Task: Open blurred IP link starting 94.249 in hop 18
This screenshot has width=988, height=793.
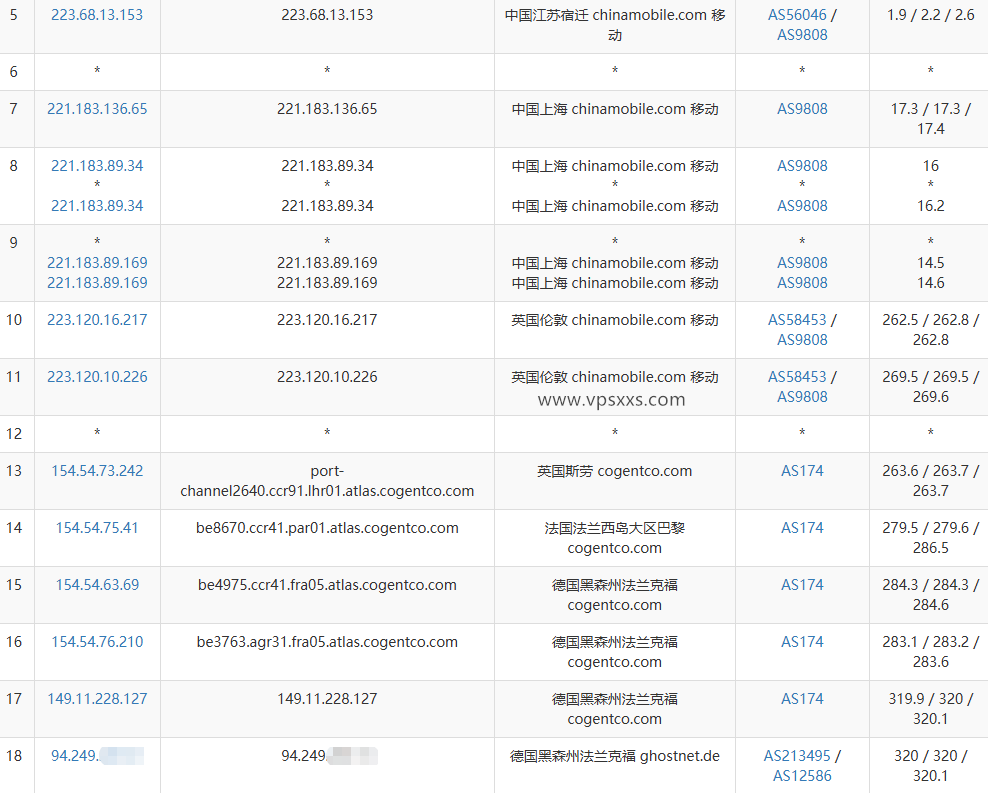Action: click(97, 756)
